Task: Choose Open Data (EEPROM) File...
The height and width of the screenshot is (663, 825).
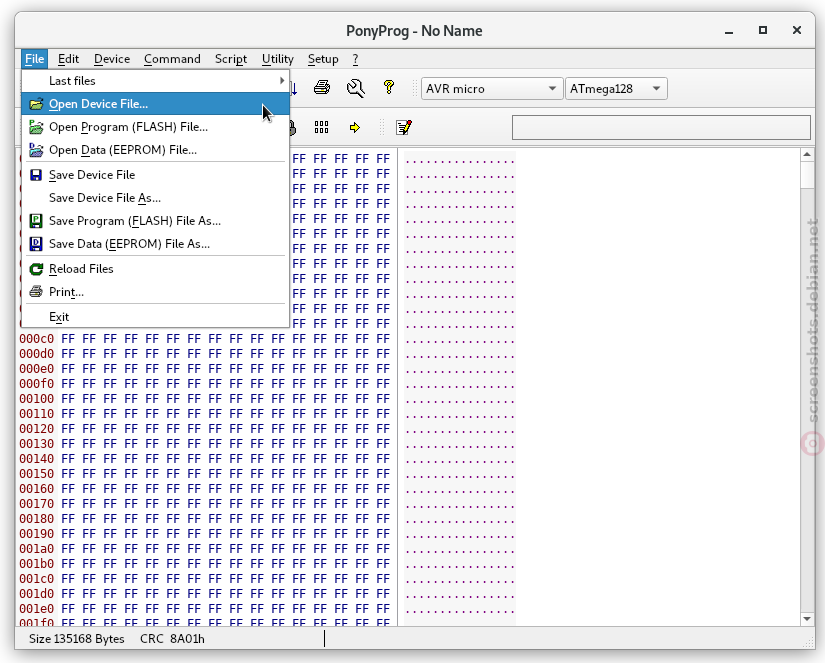Action: pyautogui.click(x=156, y=150)
